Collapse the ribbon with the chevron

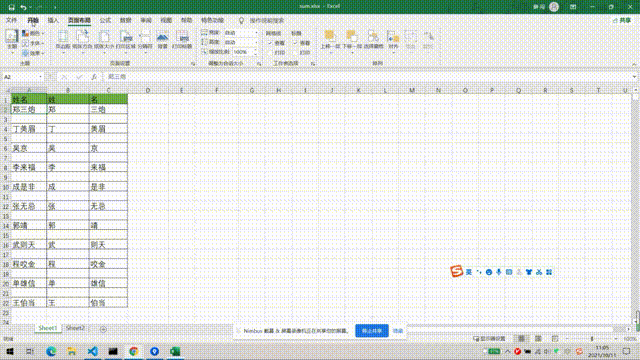pyautogui.click(x=634, y=64)
